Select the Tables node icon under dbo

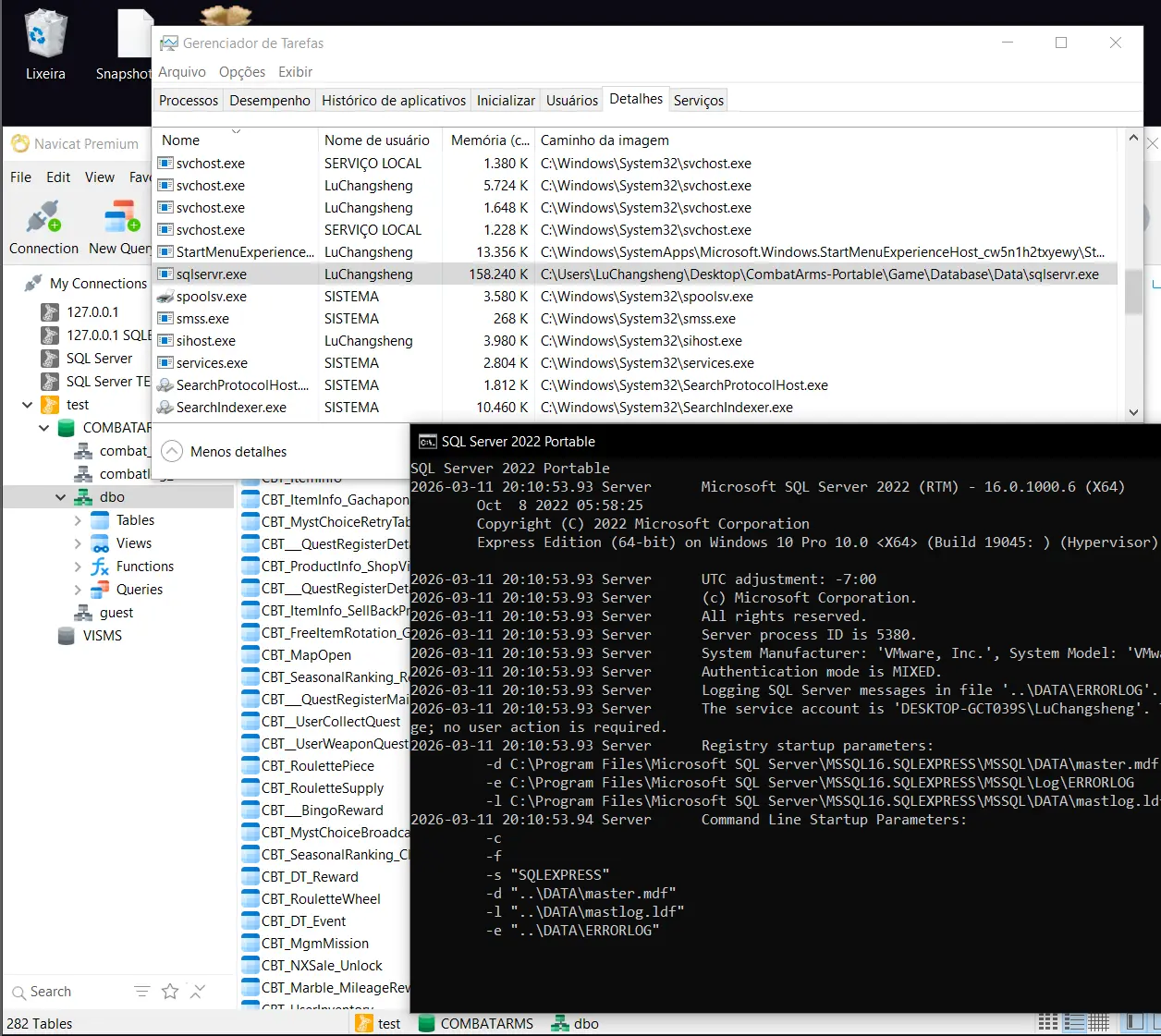pyautogui.click(x=100, y=520)
